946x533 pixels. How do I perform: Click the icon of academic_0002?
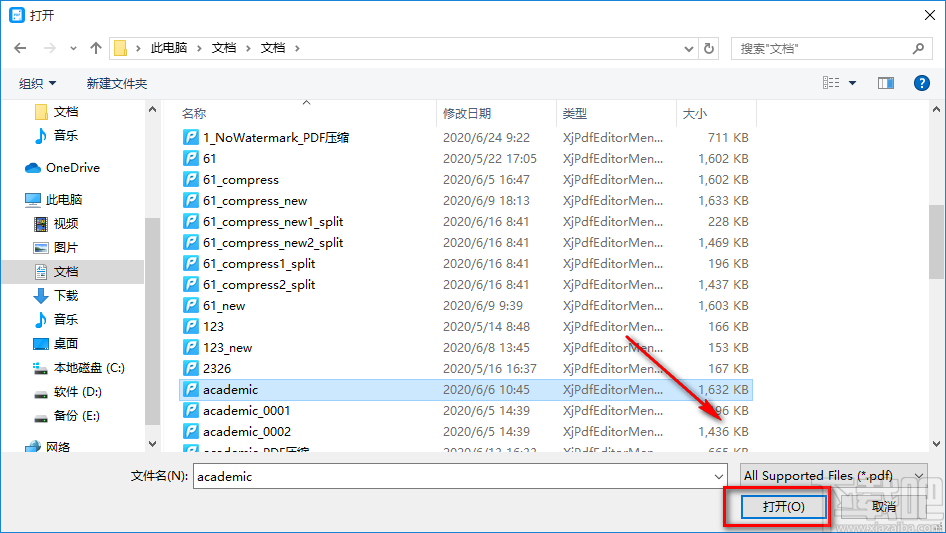pos(191,432)
